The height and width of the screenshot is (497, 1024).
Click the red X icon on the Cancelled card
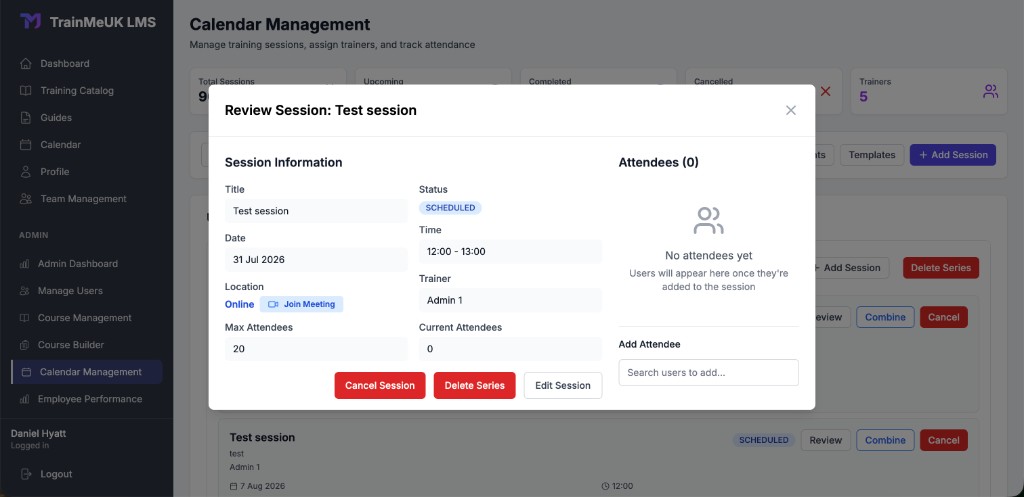[x=825, y=91]
